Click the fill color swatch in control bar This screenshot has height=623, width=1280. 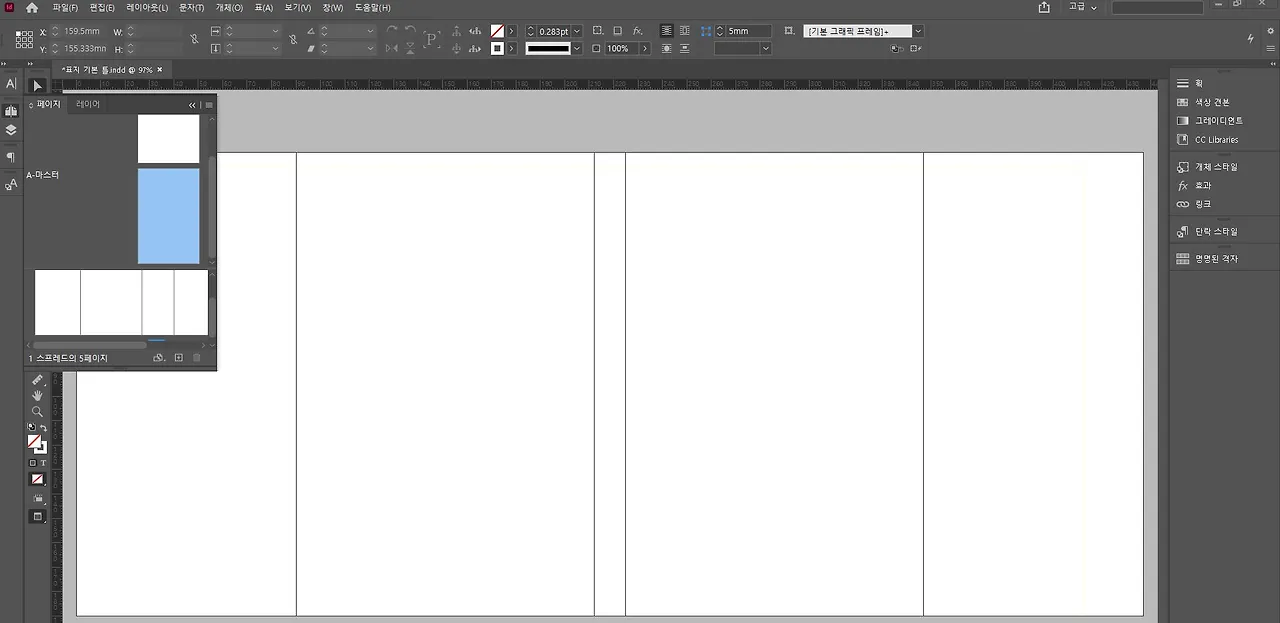pyautogui.click(x=497, y=31)
